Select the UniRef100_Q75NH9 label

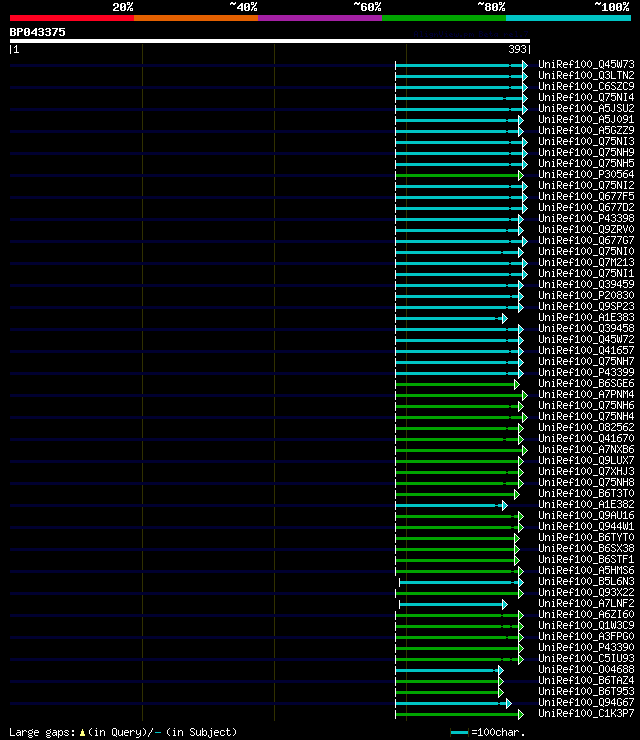click(586, 152)
